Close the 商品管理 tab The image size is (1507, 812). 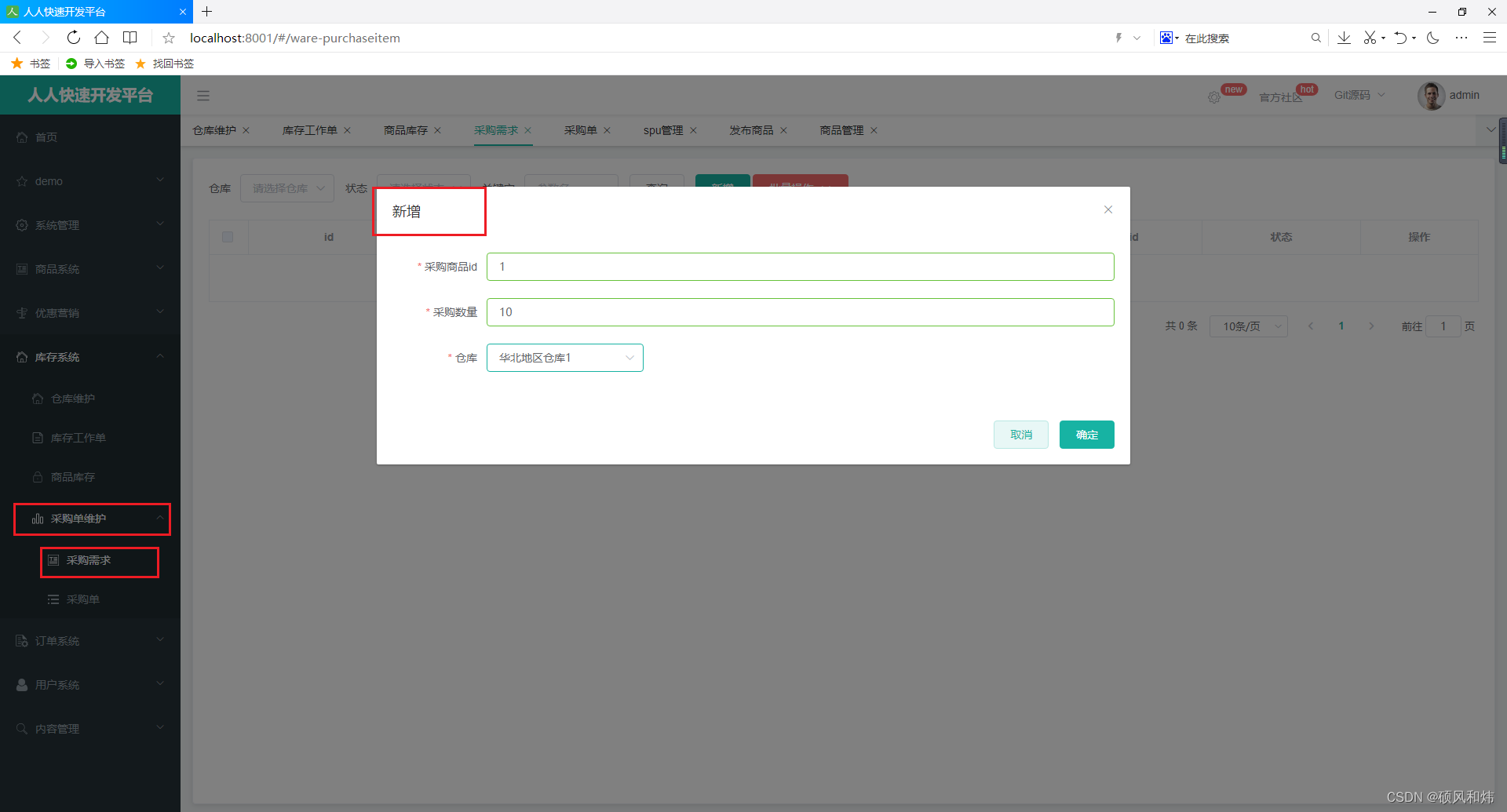874,130
